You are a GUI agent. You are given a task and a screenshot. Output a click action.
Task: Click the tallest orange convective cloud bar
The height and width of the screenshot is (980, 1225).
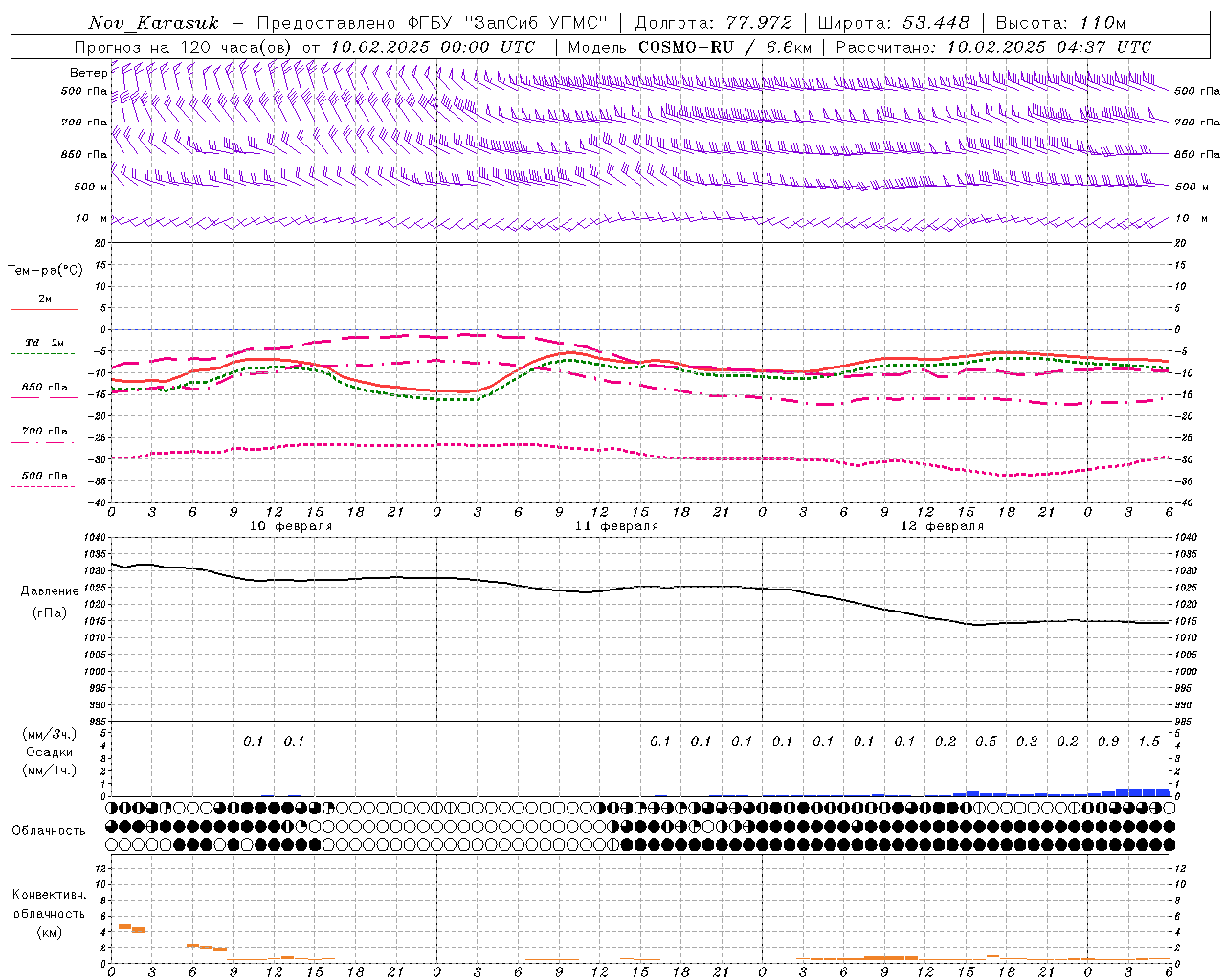124,926
